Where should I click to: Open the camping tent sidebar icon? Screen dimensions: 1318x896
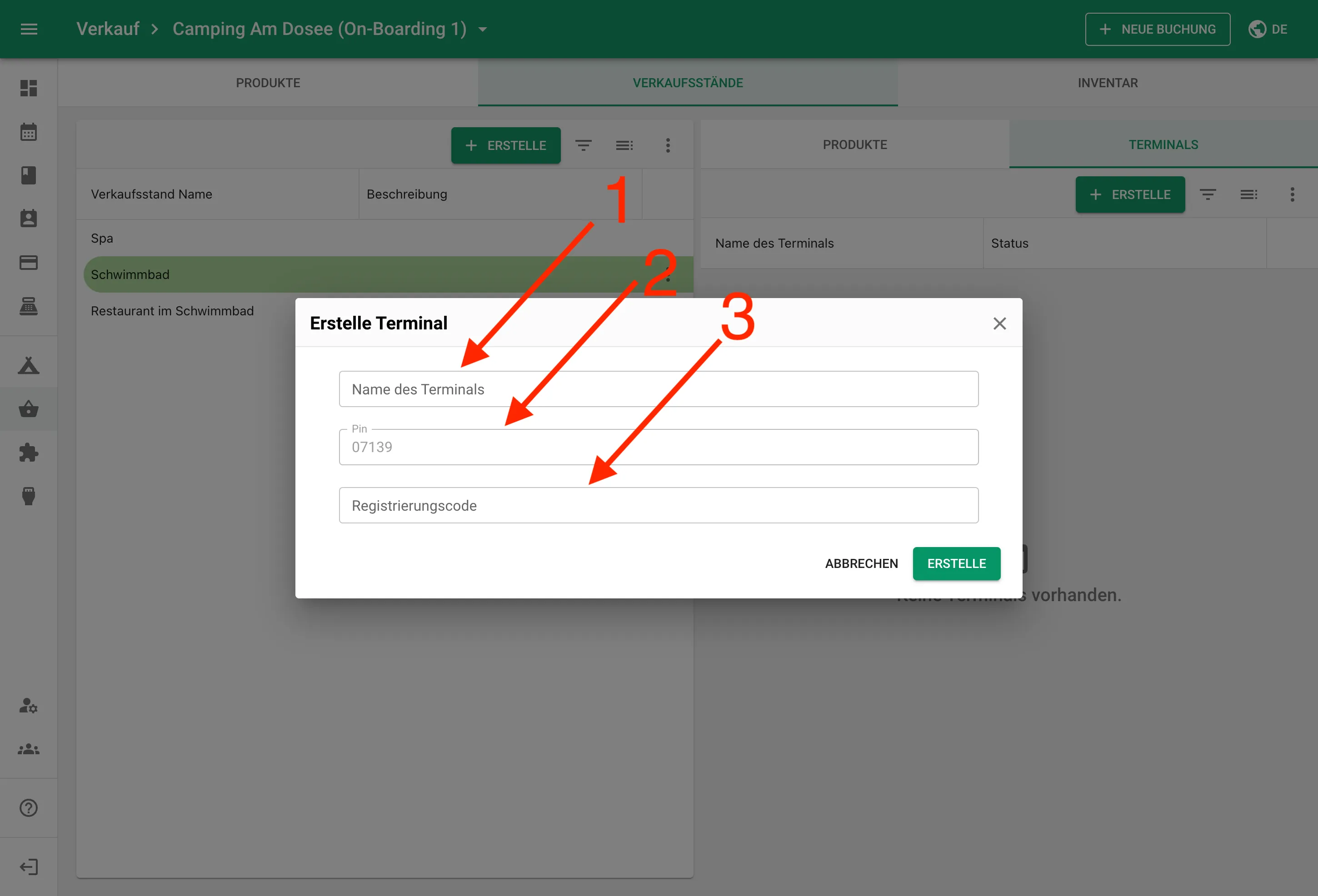click(28, 365)
